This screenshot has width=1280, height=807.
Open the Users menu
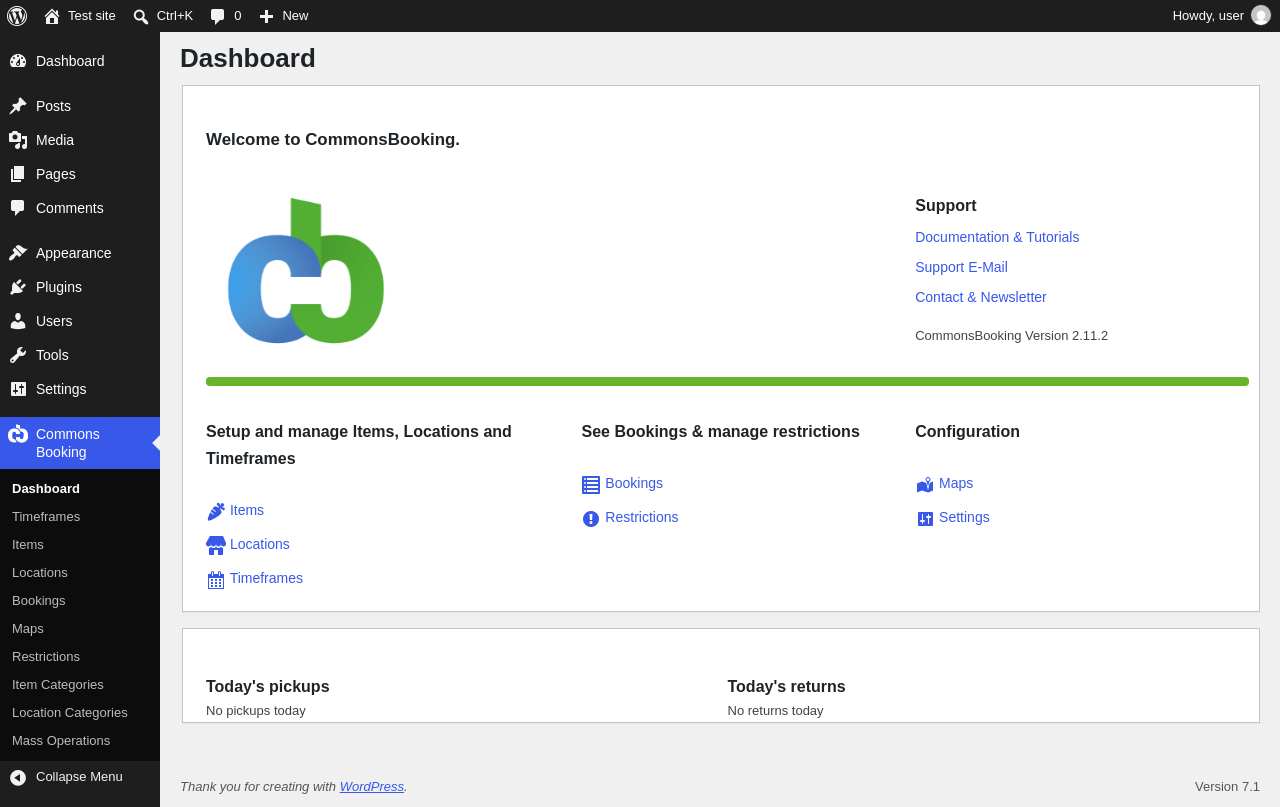80,321
